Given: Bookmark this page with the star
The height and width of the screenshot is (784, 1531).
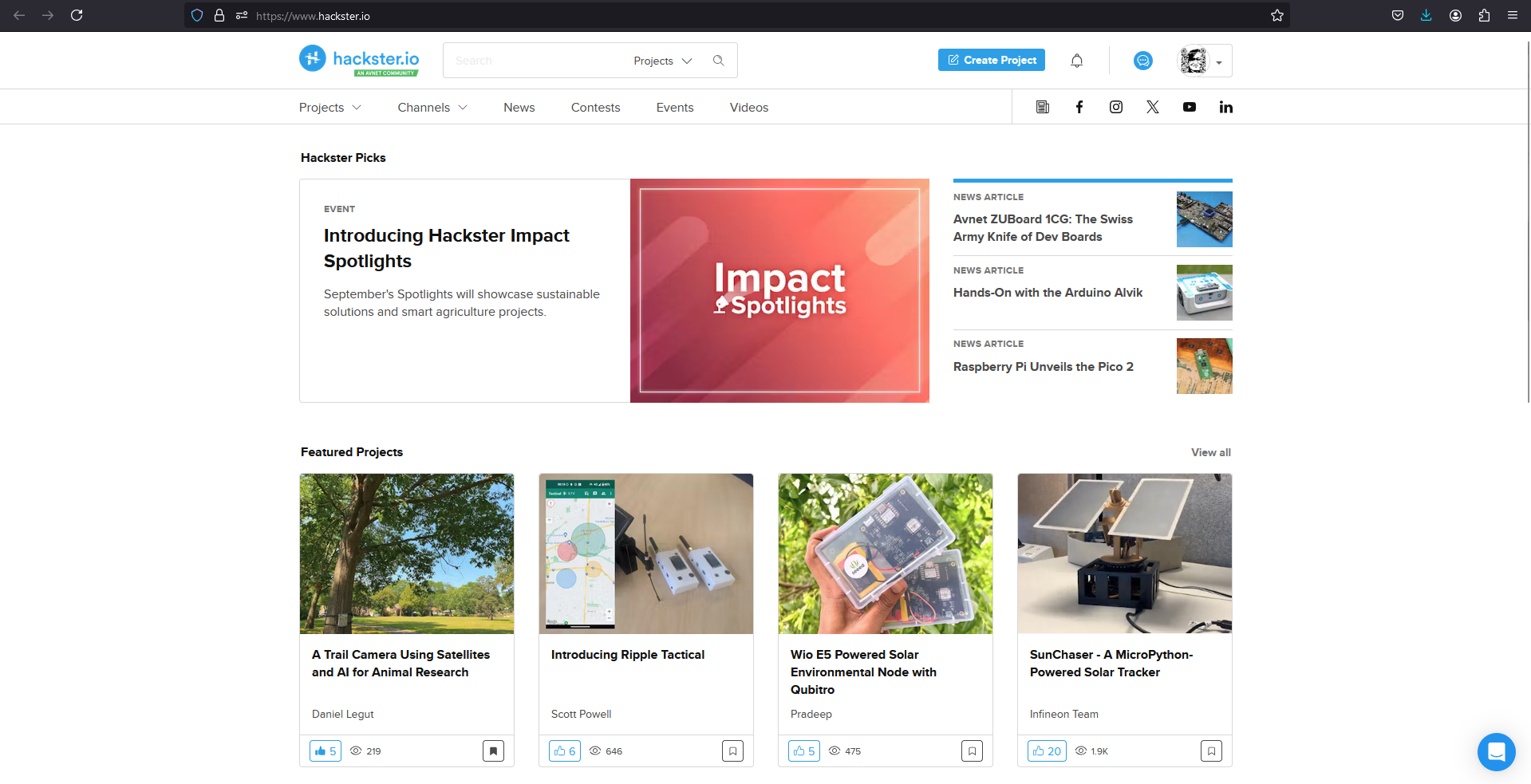Looking at the screenshot, I should (1277, 15).
